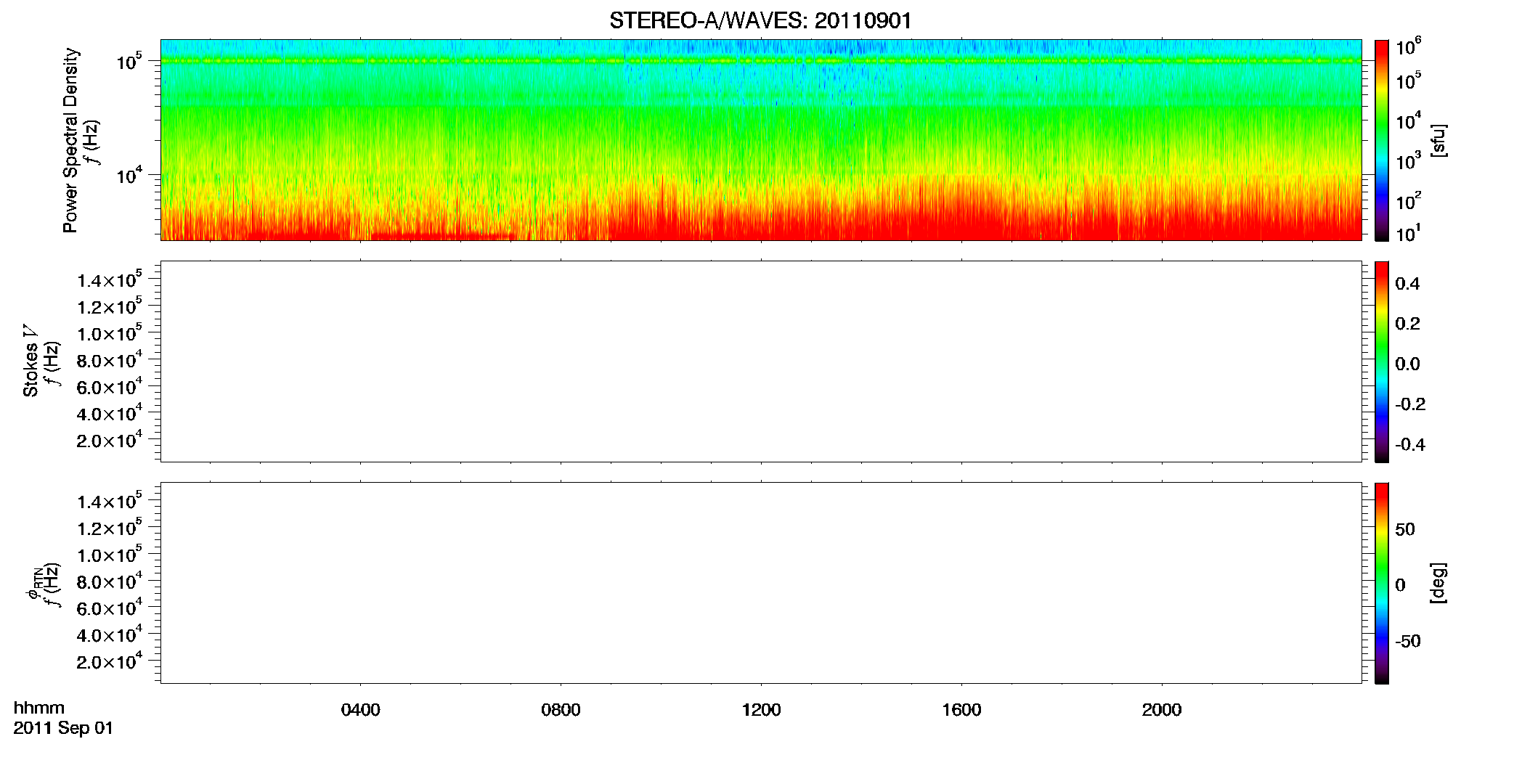Screen dimensions: 1522x784
Task: Click the 1200 time tick label
Action: pos(761,710)
